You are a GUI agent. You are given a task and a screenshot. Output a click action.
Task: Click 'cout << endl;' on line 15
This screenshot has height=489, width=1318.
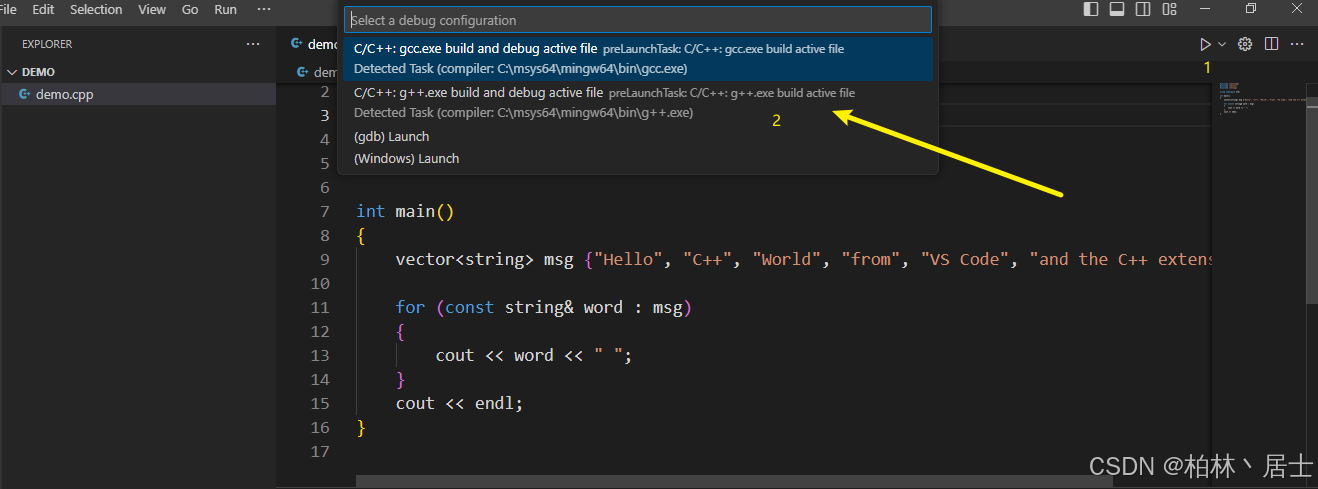tap(459, 403)
